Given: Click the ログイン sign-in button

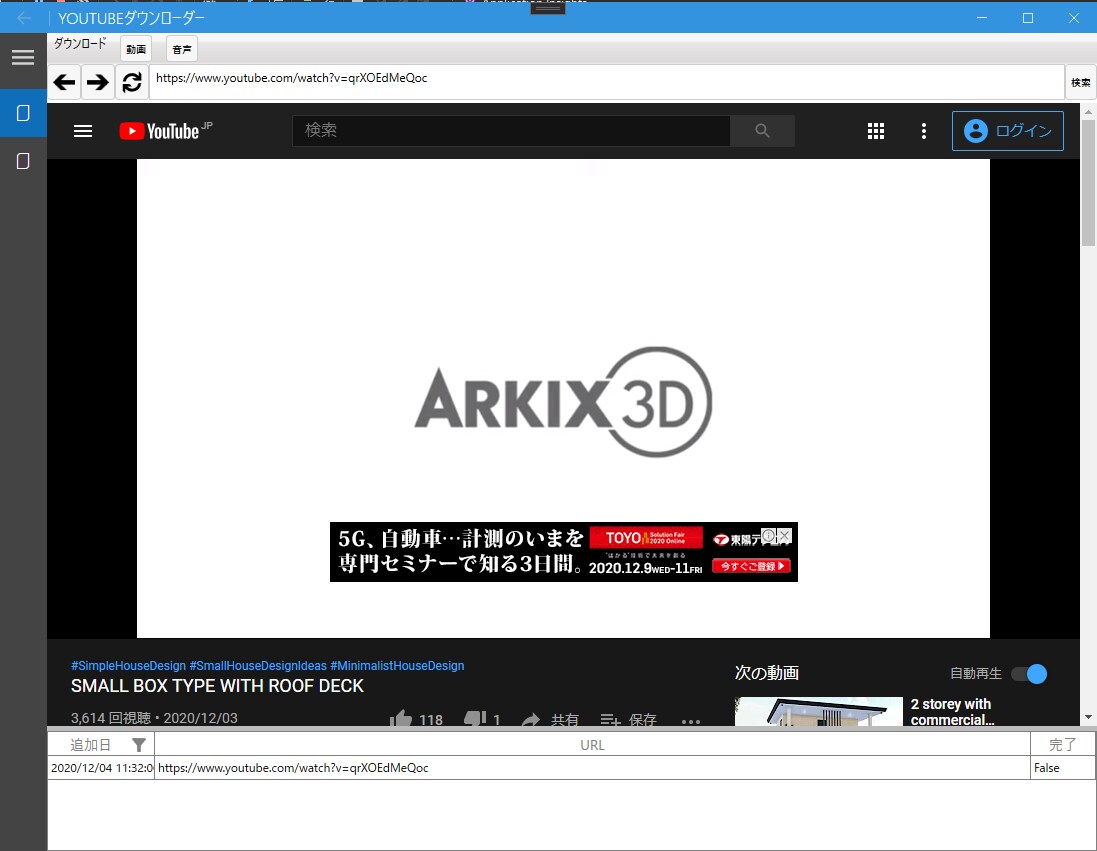Looking at the screenshot, I should coord(1007,131).
